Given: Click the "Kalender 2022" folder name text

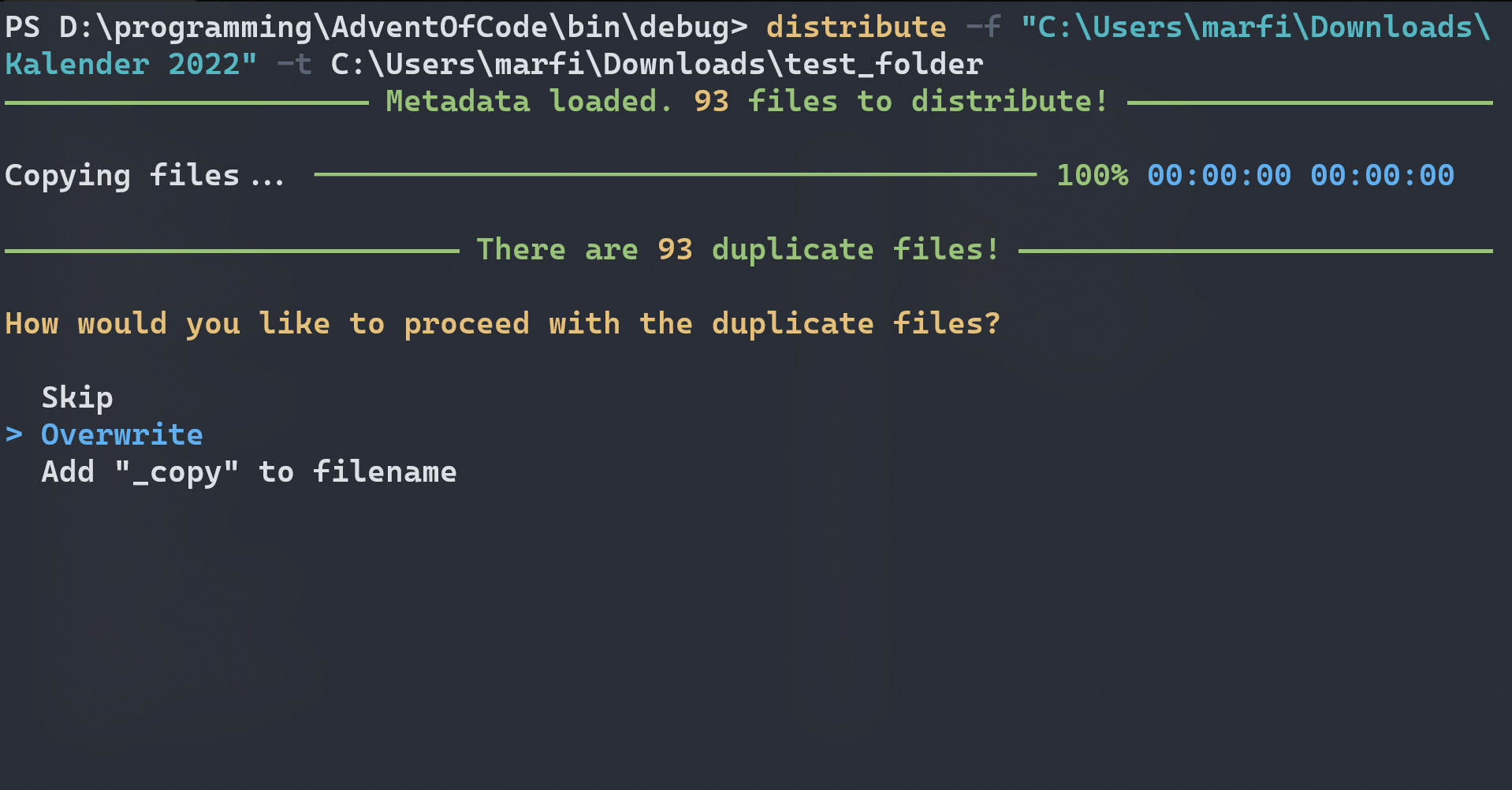Looking at the screenshot, I should pos(131,65).
